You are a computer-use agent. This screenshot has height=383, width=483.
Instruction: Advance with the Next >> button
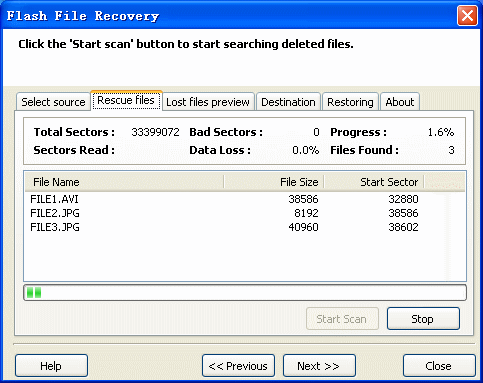[x=319, y=366]
